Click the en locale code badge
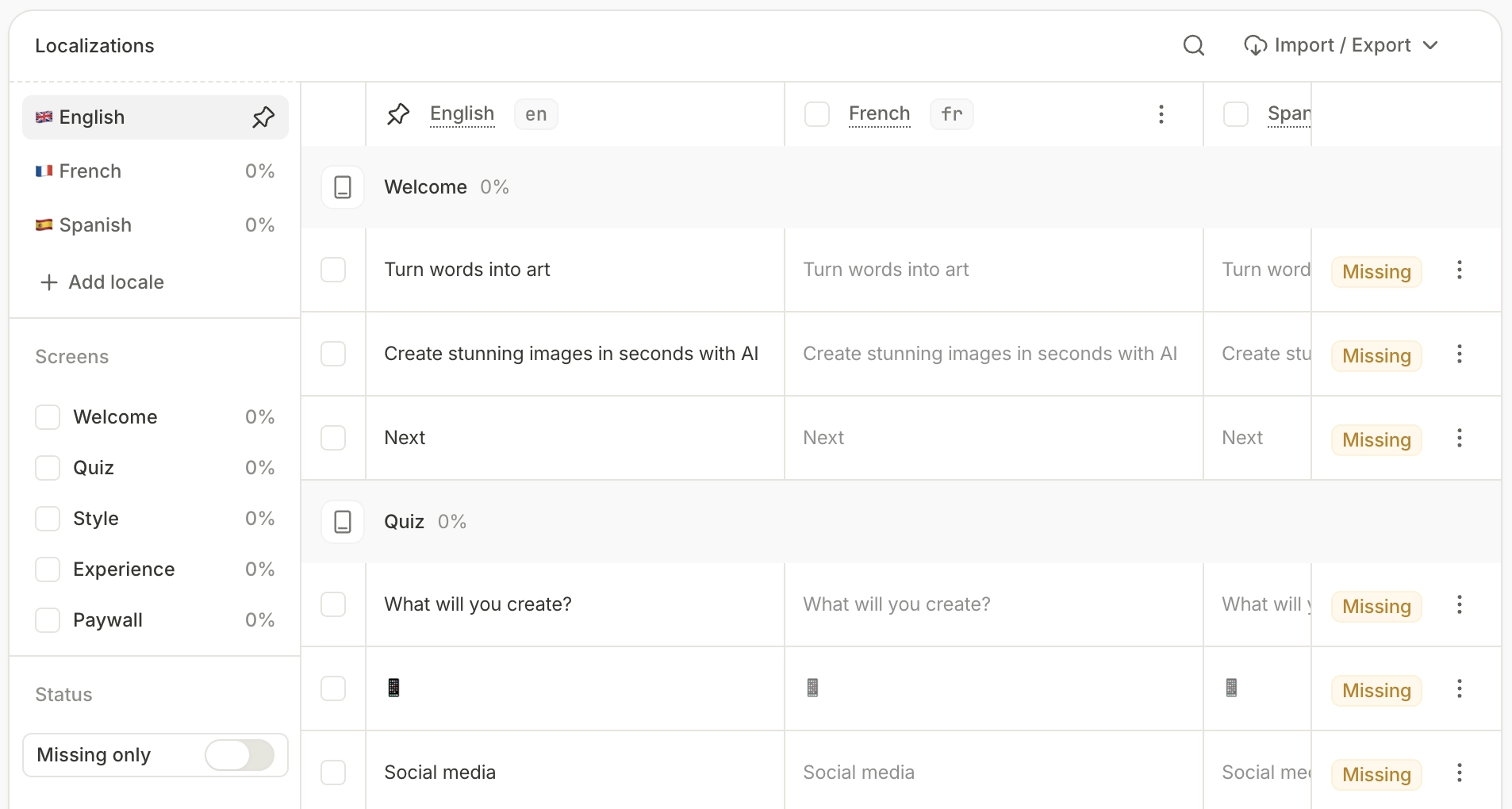Image resolution: width=1512 pixels, height=809 pixels. (536, 114)
